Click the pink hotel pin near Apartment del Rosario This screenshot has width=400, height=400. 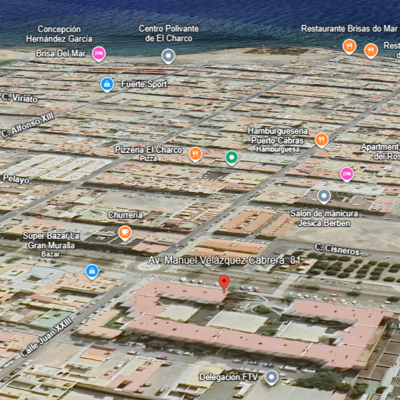pyautogui.click(x=347, y=174)
